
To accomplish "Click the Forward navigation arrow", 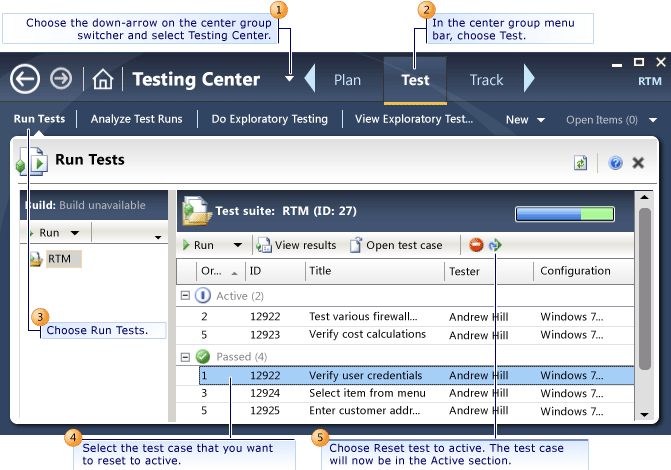I will coord(61,79).
